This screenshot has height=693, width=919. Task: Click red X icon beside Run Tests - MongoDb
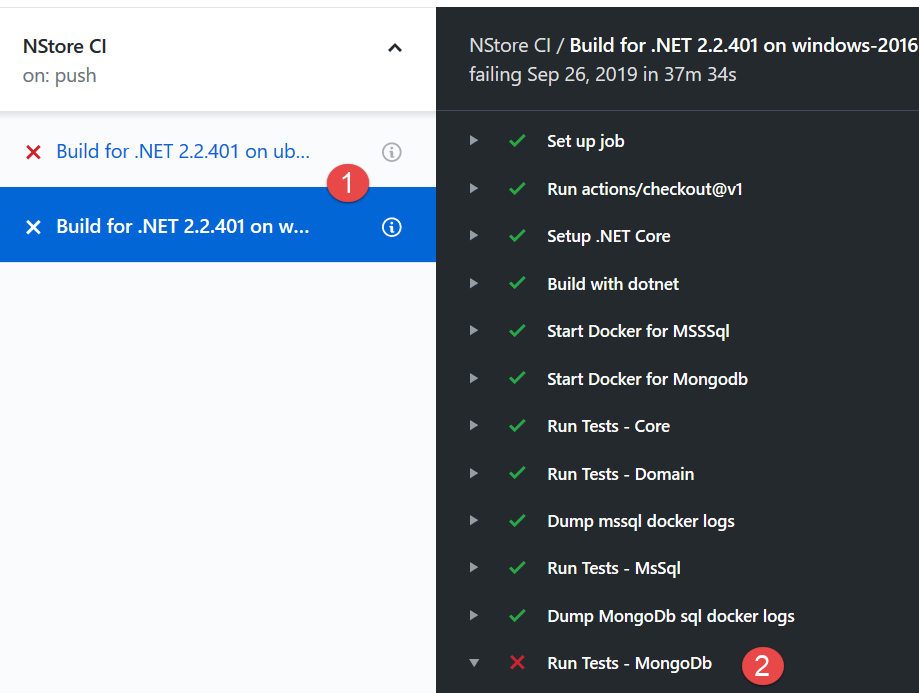tap(517, 663)
